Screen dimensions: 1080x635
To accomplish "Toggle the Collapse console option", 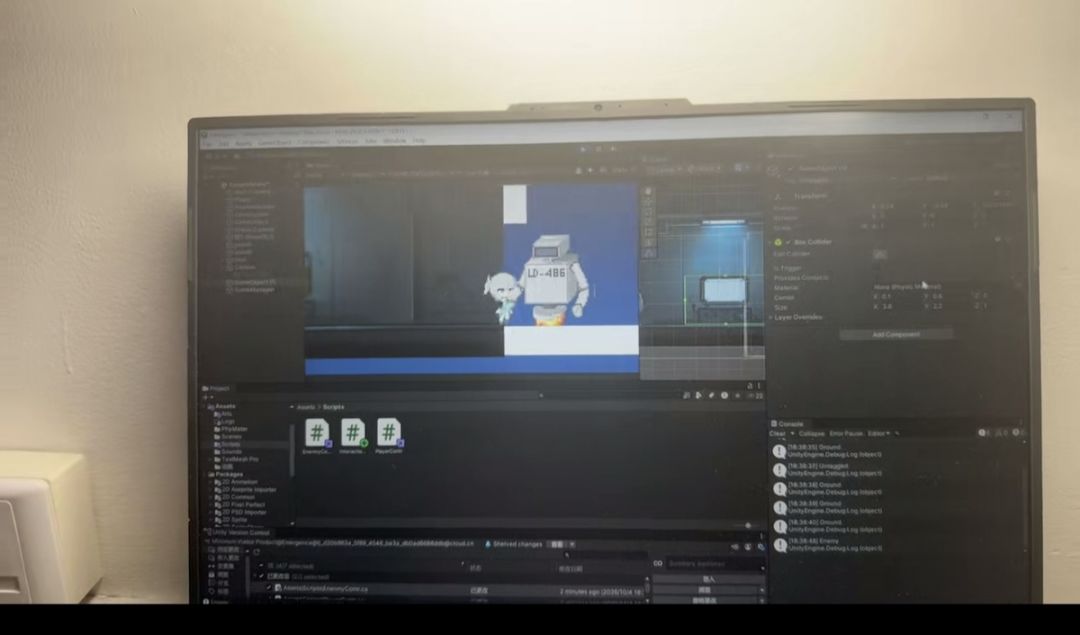I will 811,434.
